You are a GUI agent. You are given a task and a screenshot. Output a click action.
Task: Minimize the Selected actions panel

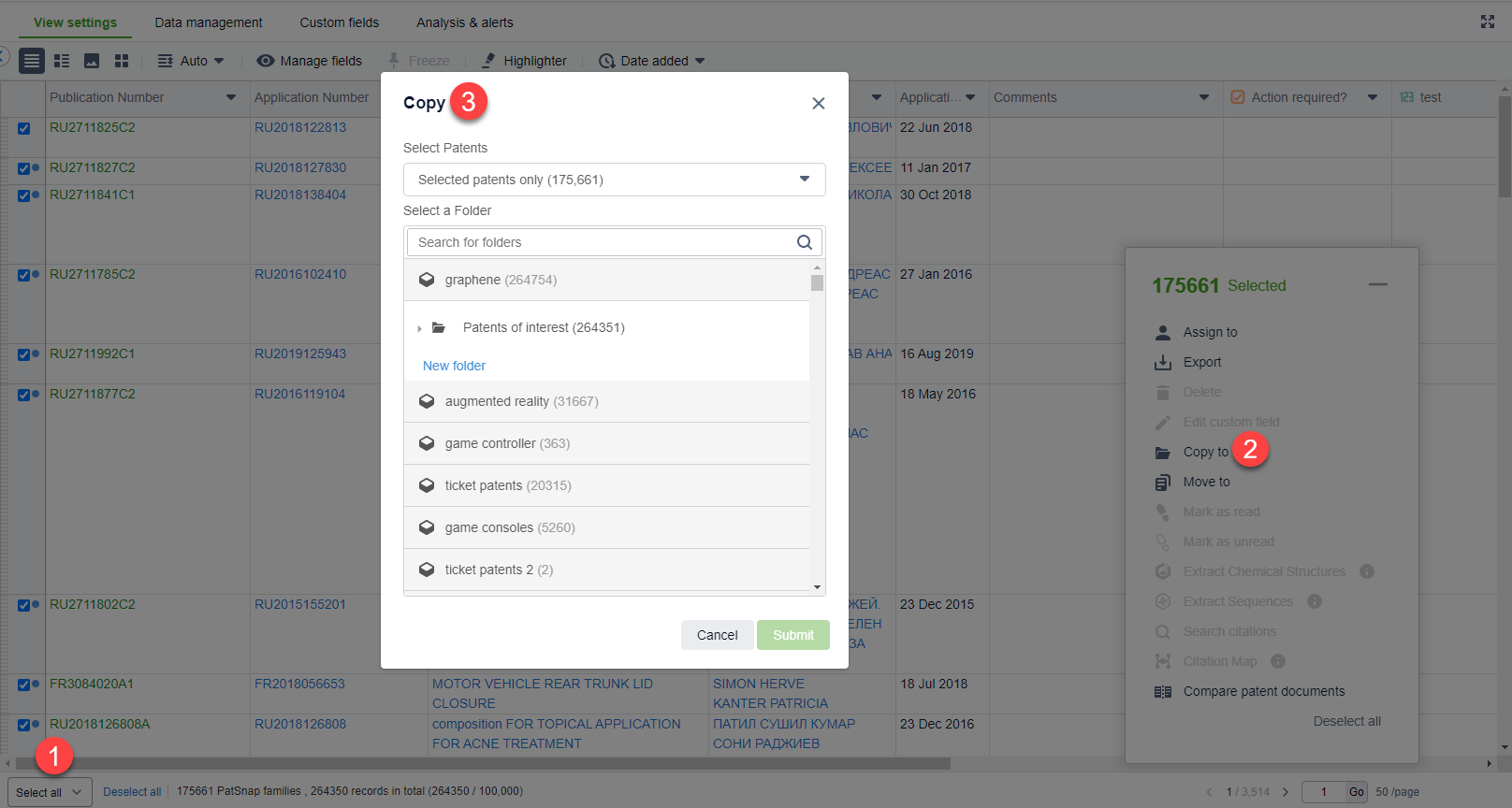coord(1377,284)
